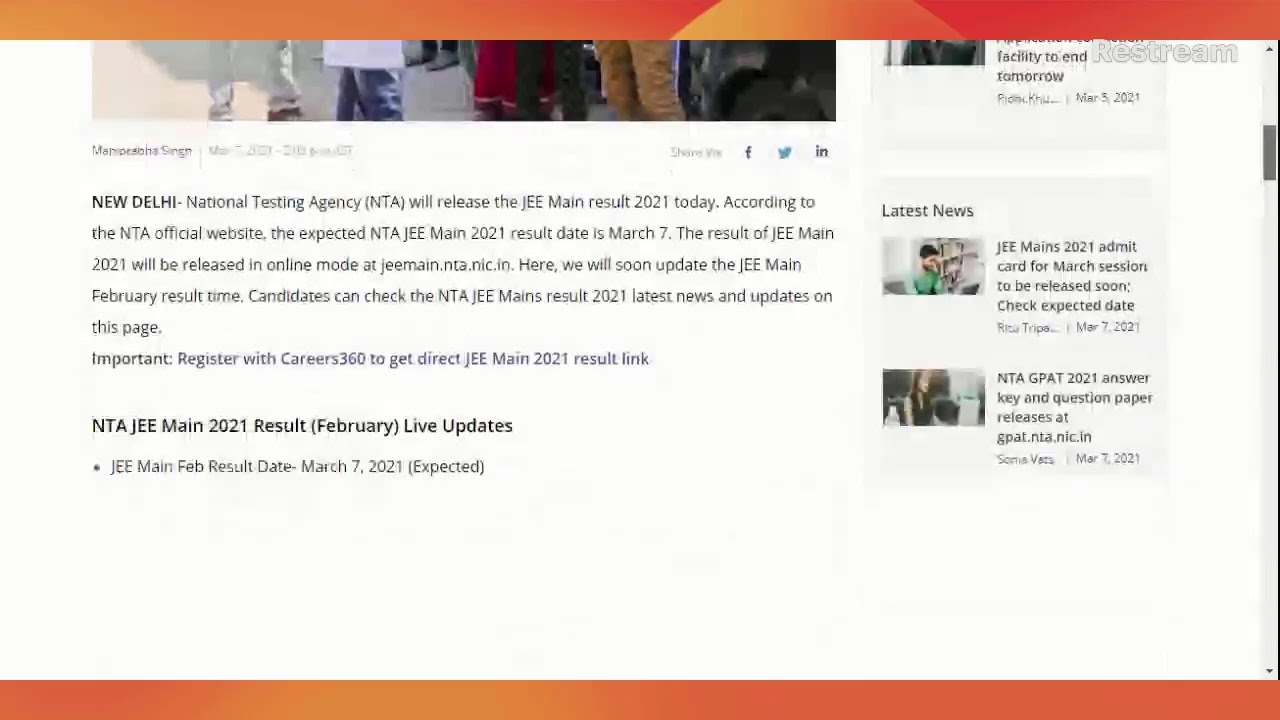The width and height of the screenshot is (1280, 720).
Task: Click author Sonia Vats under GPAT article
Action: coord(1025,459)
